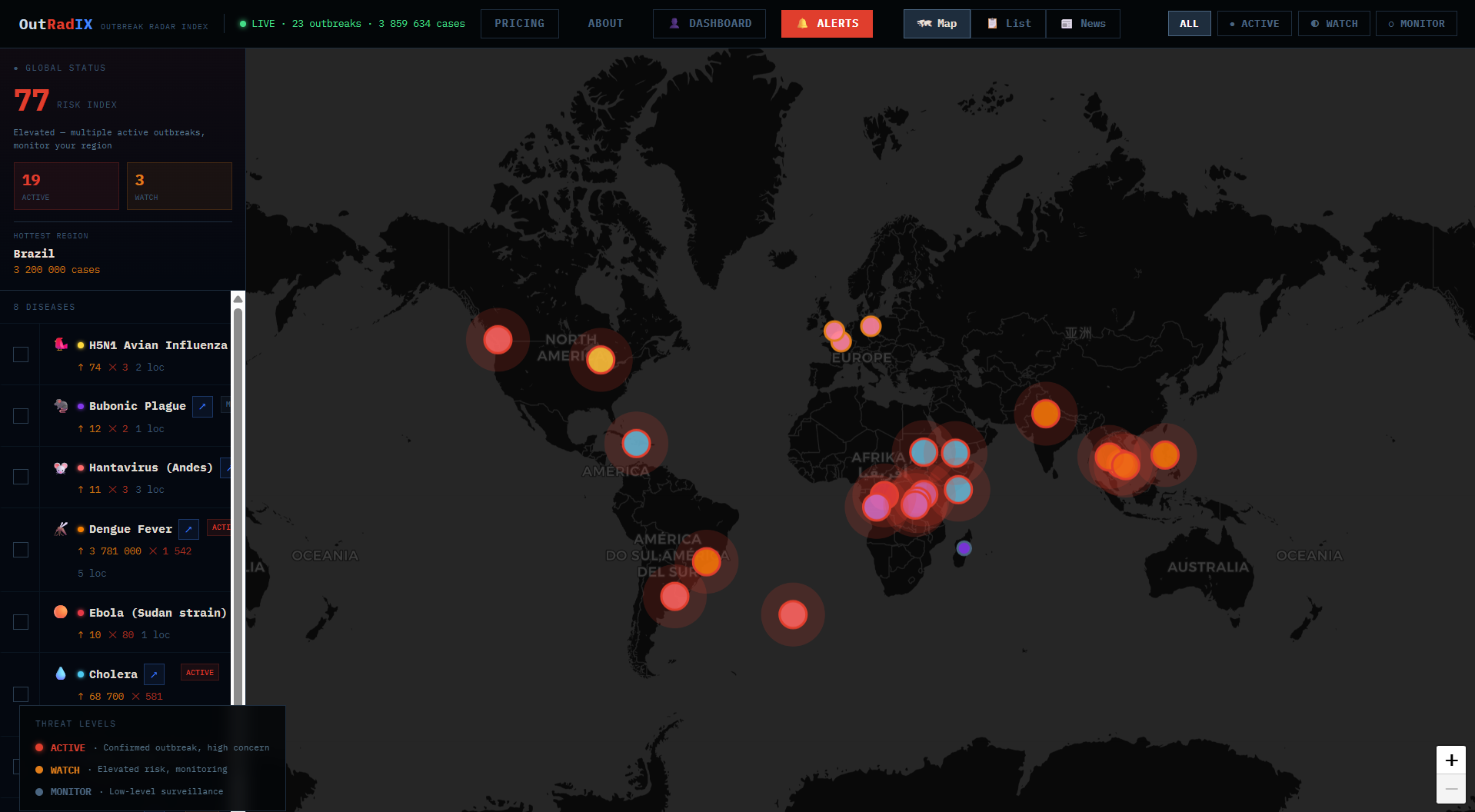Click the mouse icon beside Hantavirus (Andes)
Viewport: 1475px width, 812px height.
(x=61, y=467)
